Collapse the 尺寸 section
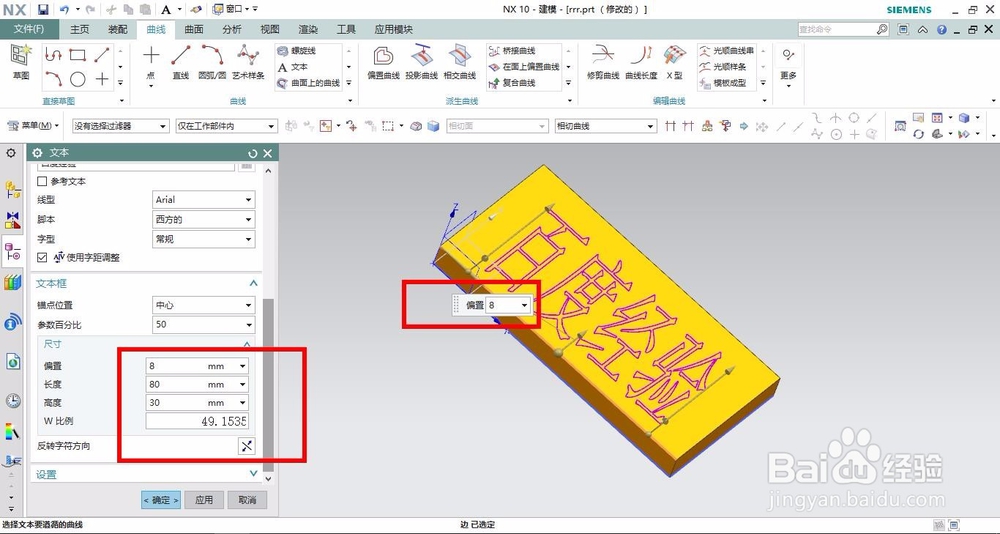 click(x=247, y=344)
